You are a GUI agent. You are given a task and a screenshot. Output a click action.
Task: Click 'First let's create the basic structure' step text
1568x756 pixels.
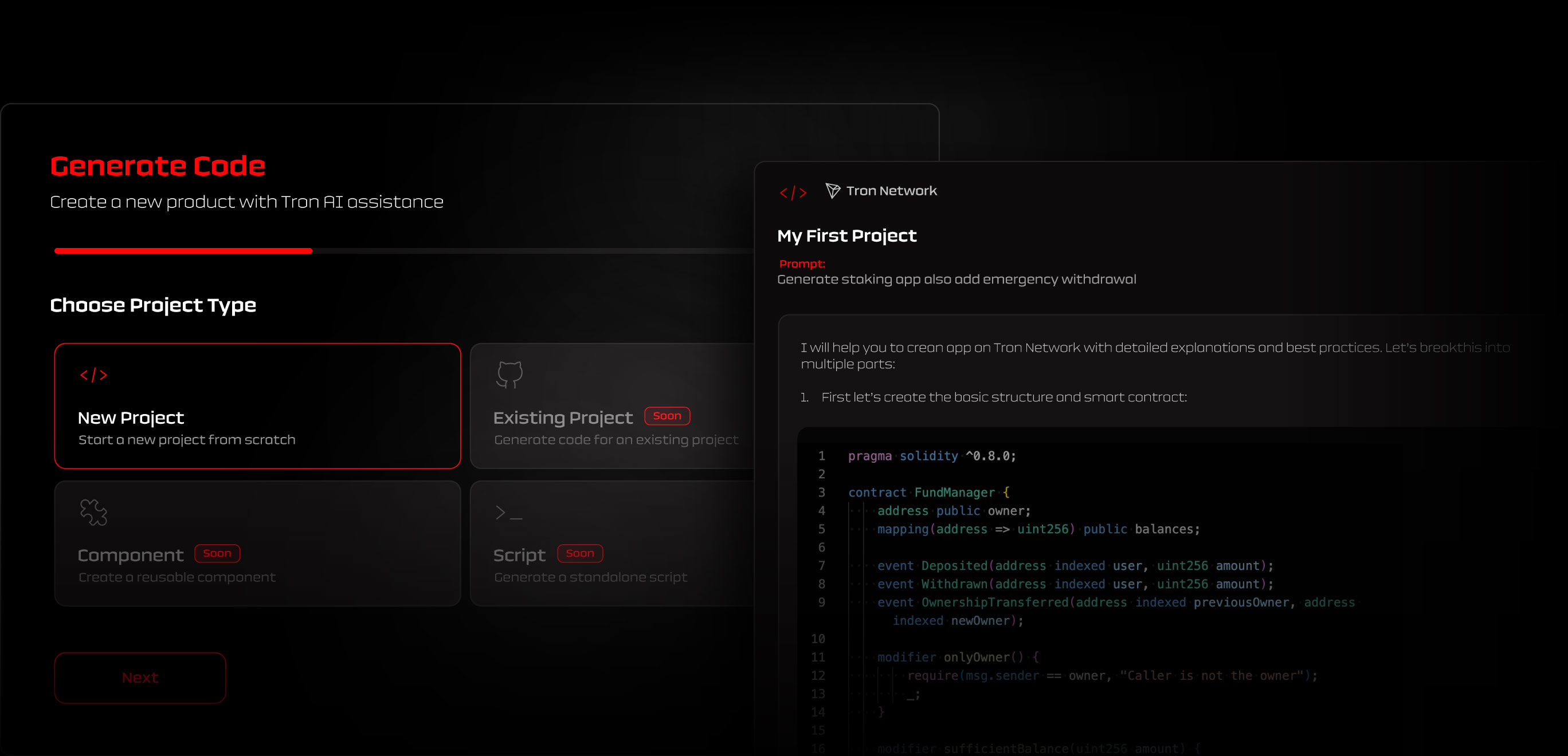point(1003,397)
